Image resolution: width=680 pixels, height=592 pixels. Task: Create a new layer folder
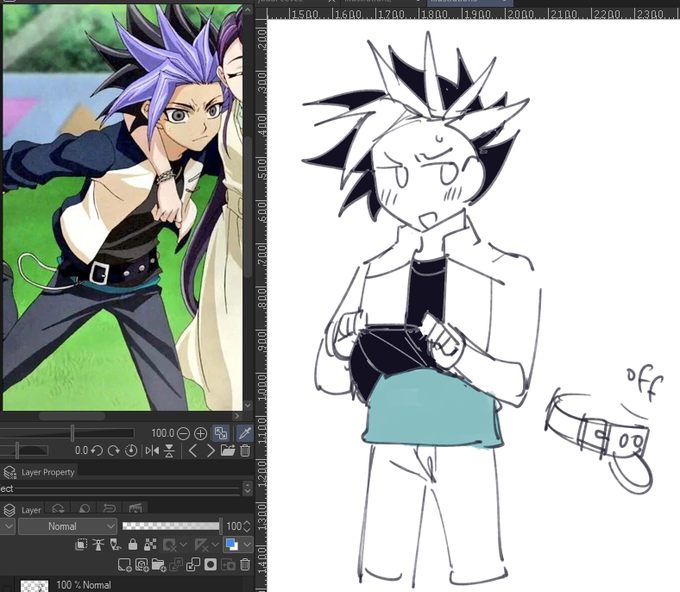(159, 564)
